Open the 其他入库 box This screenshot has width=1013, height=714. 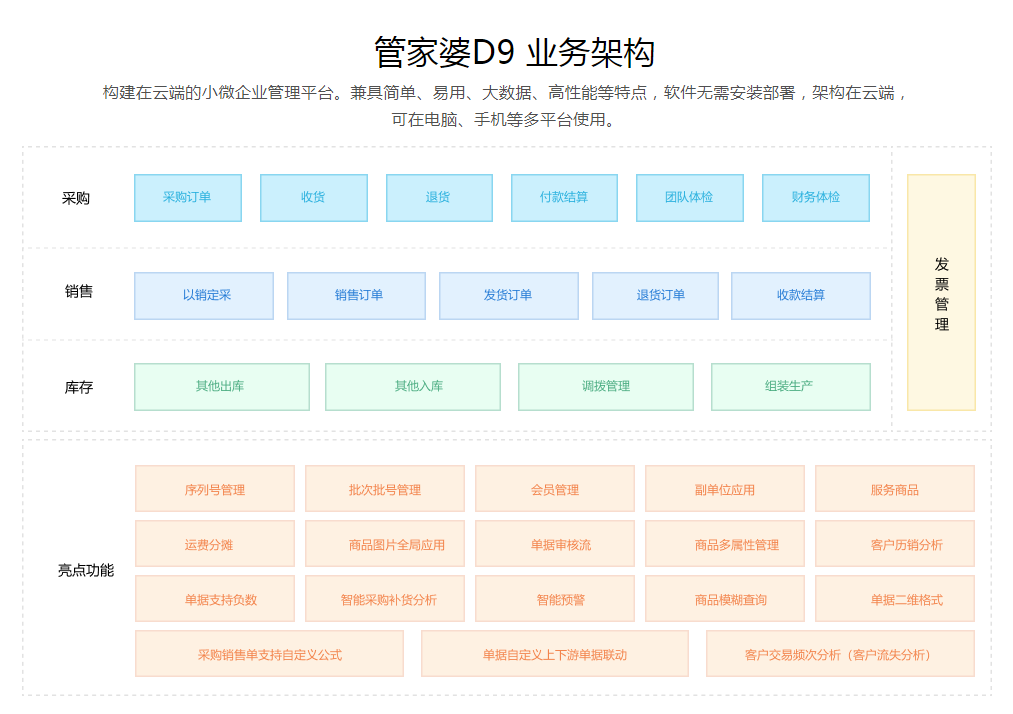coord(413,387)
